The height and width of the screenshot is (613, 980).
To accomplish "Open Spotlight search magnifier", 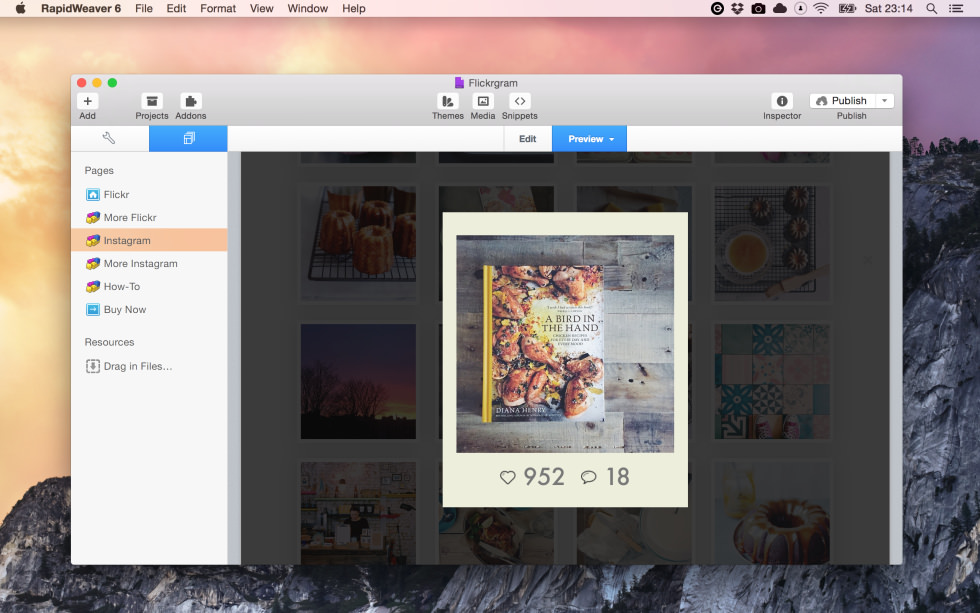I will coord(931,8).
